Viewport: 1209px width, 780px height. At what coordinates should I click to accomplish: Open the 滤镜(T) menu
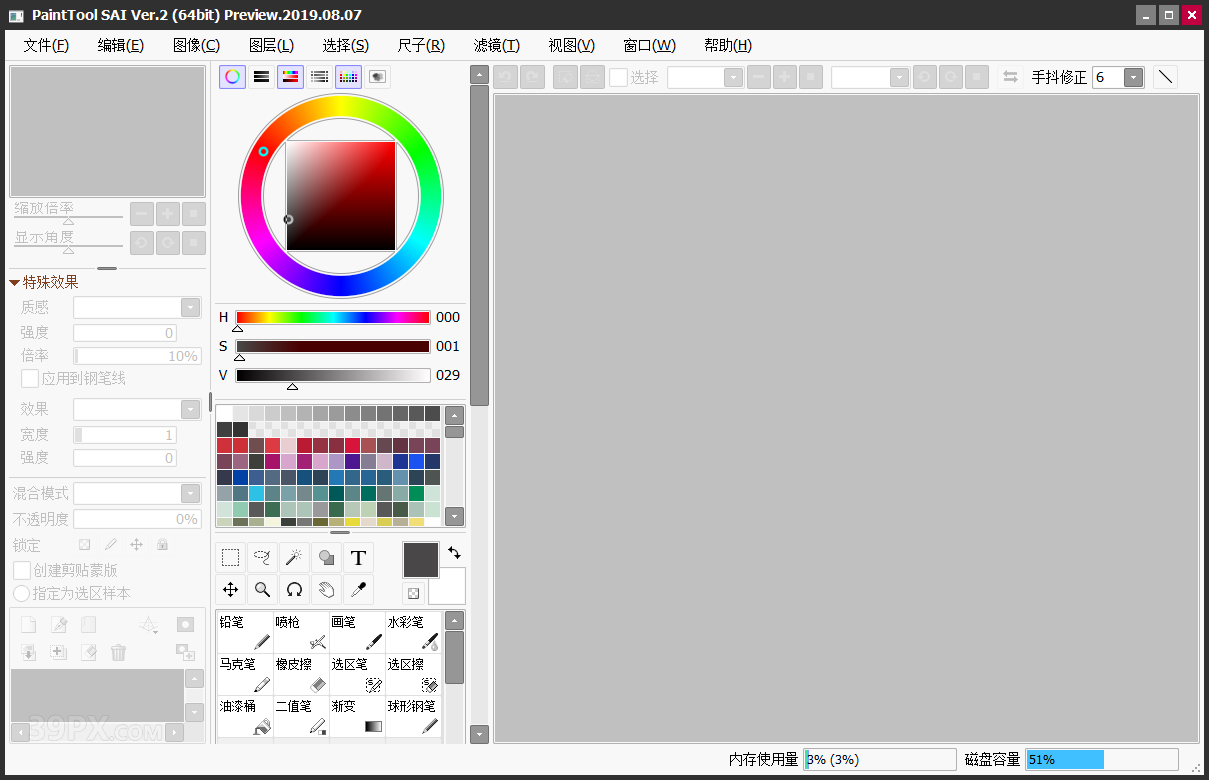point(497,45)
